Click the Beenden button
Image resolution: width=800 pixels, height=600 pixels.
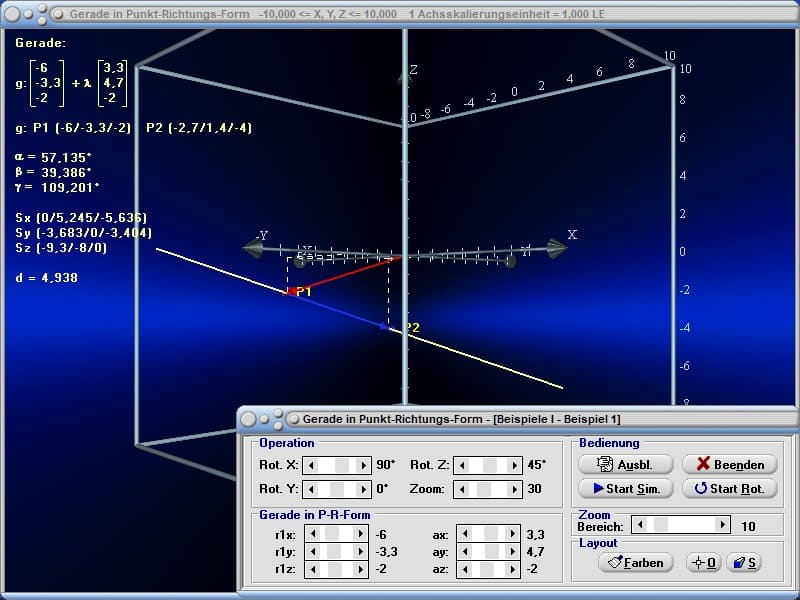(x=730, y=464)
